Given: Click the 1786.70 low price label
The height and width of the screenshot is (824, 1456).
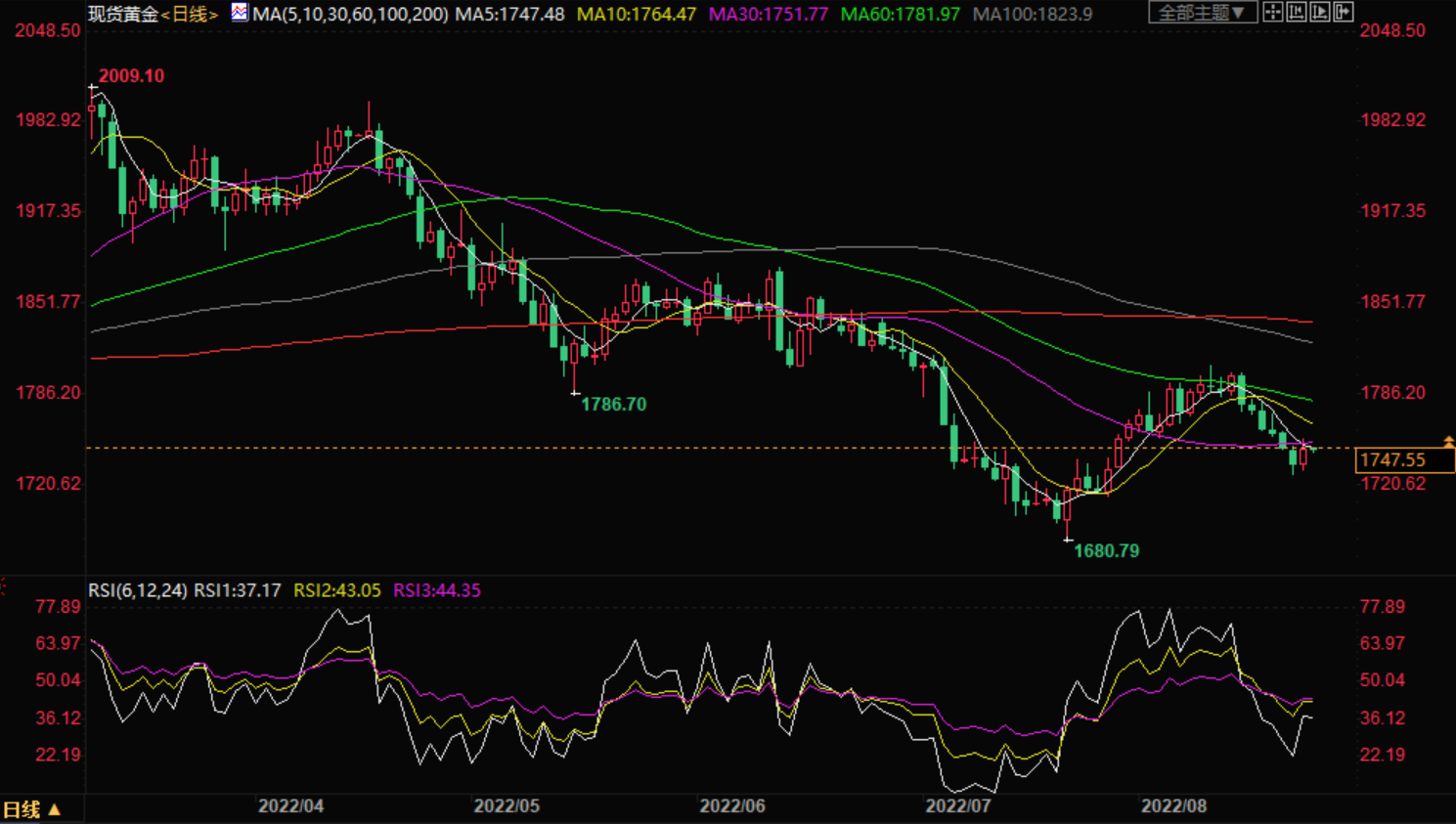Looking at the screenshot, I should pos(613,404).
